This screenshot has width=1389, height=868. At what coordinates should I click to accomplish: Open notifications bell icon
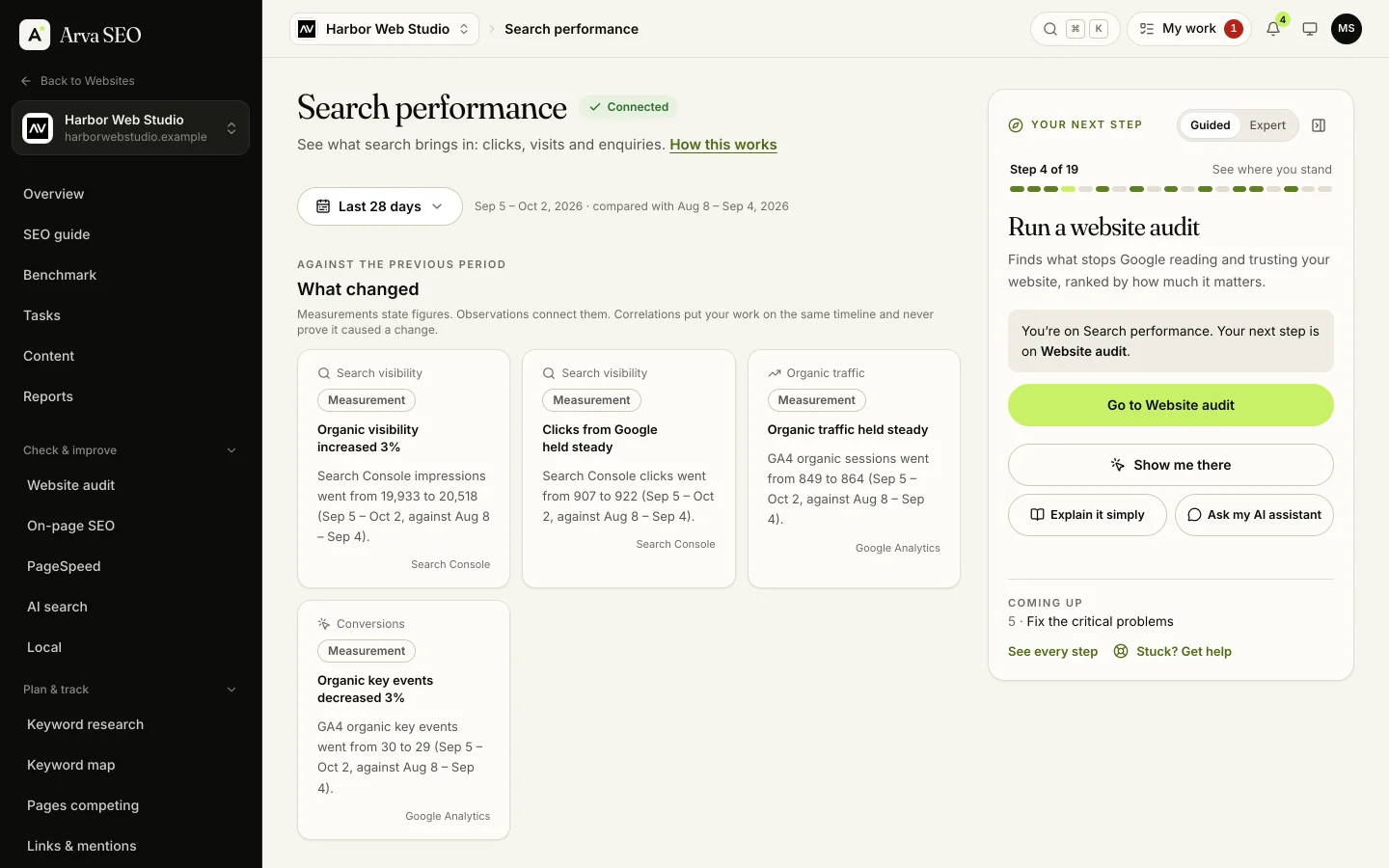[1273, 29]
